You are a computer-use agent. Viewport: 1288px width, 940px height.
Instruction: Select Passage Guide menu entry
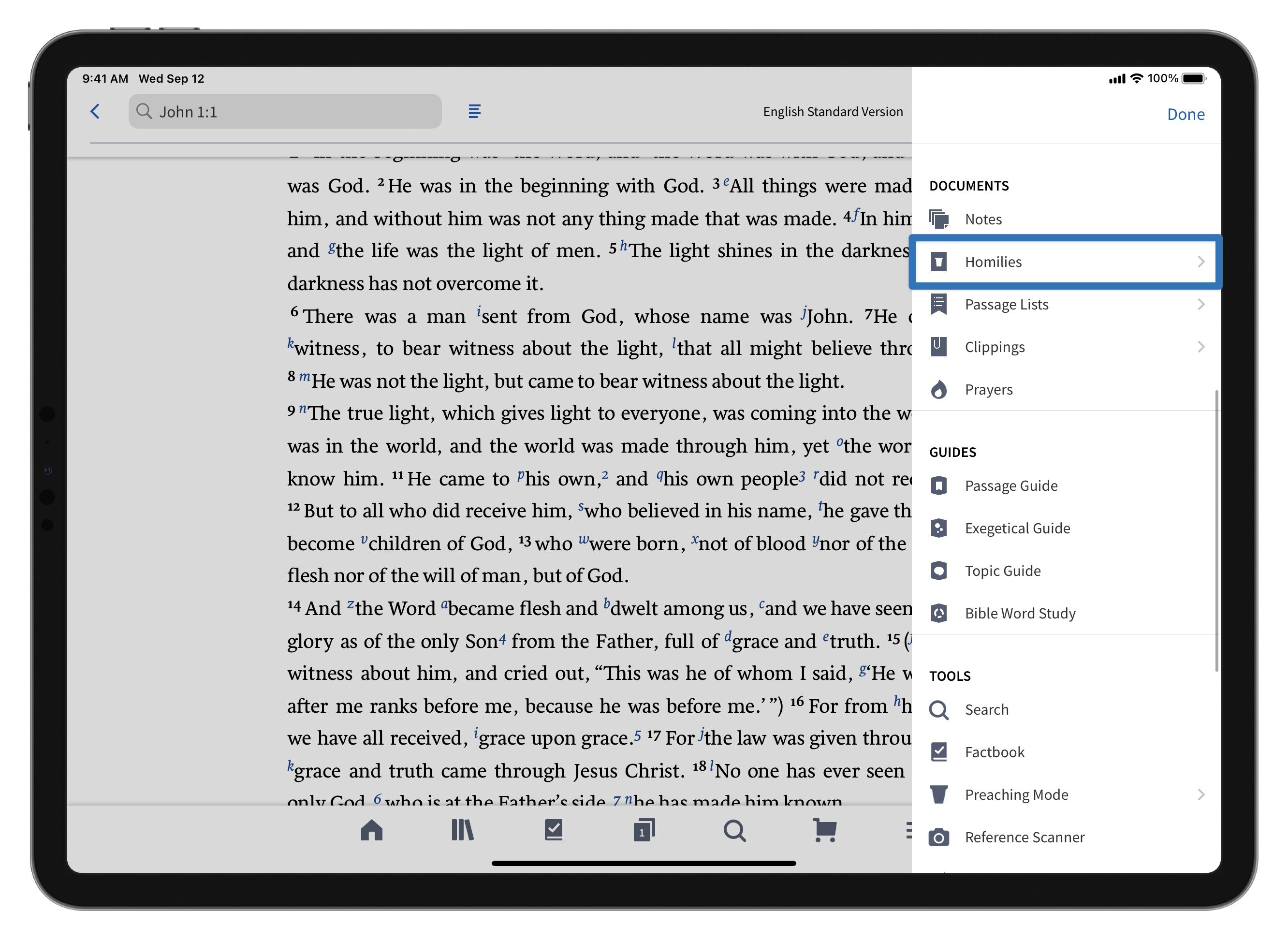tap(1066, 486)
